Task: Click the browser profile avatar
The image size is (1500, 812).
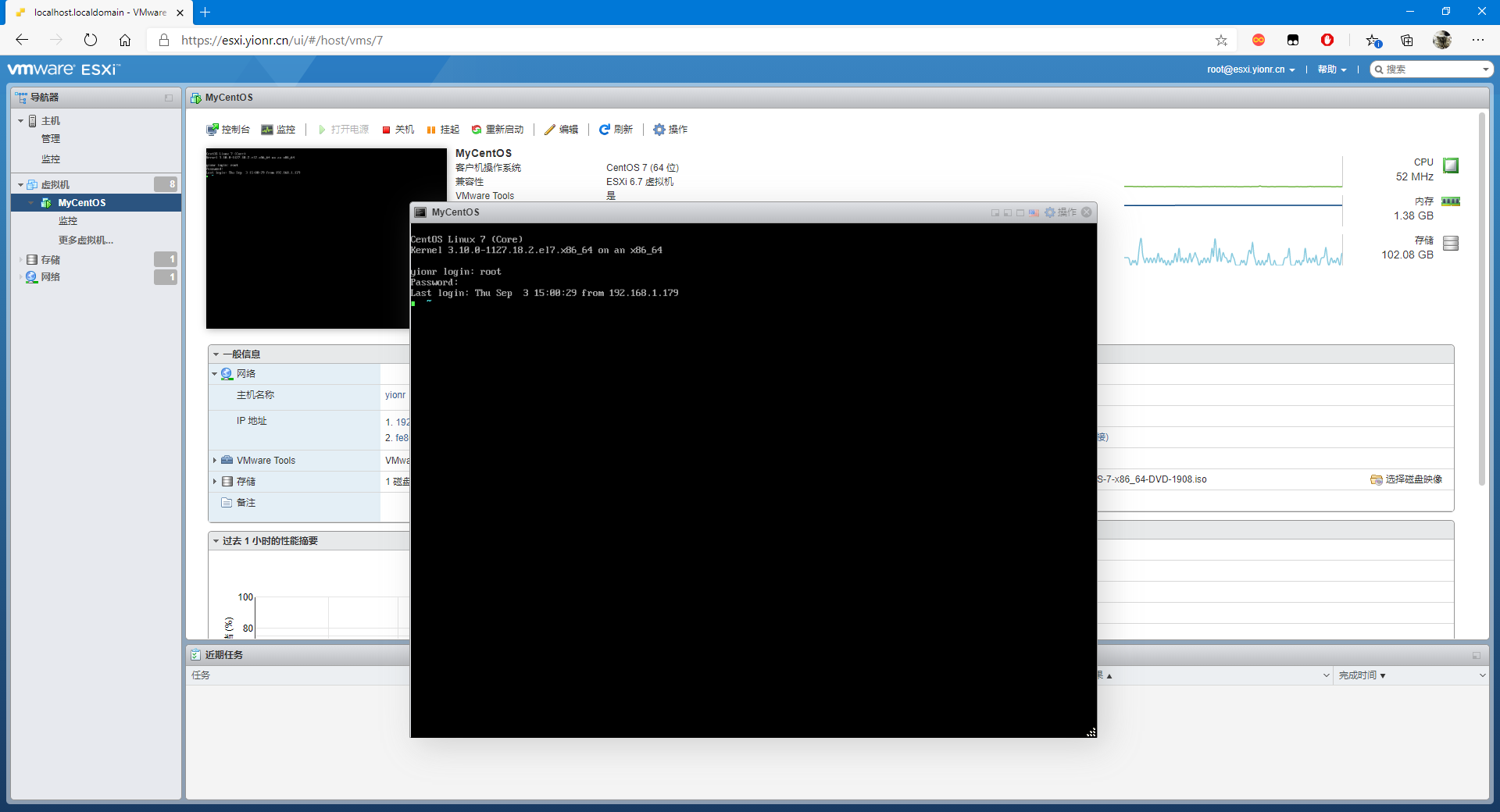Action: [1442, 40]
